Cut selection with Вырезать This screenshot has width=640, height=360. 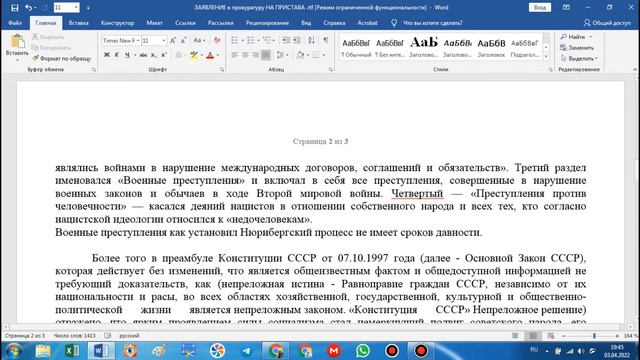(48, 37)
